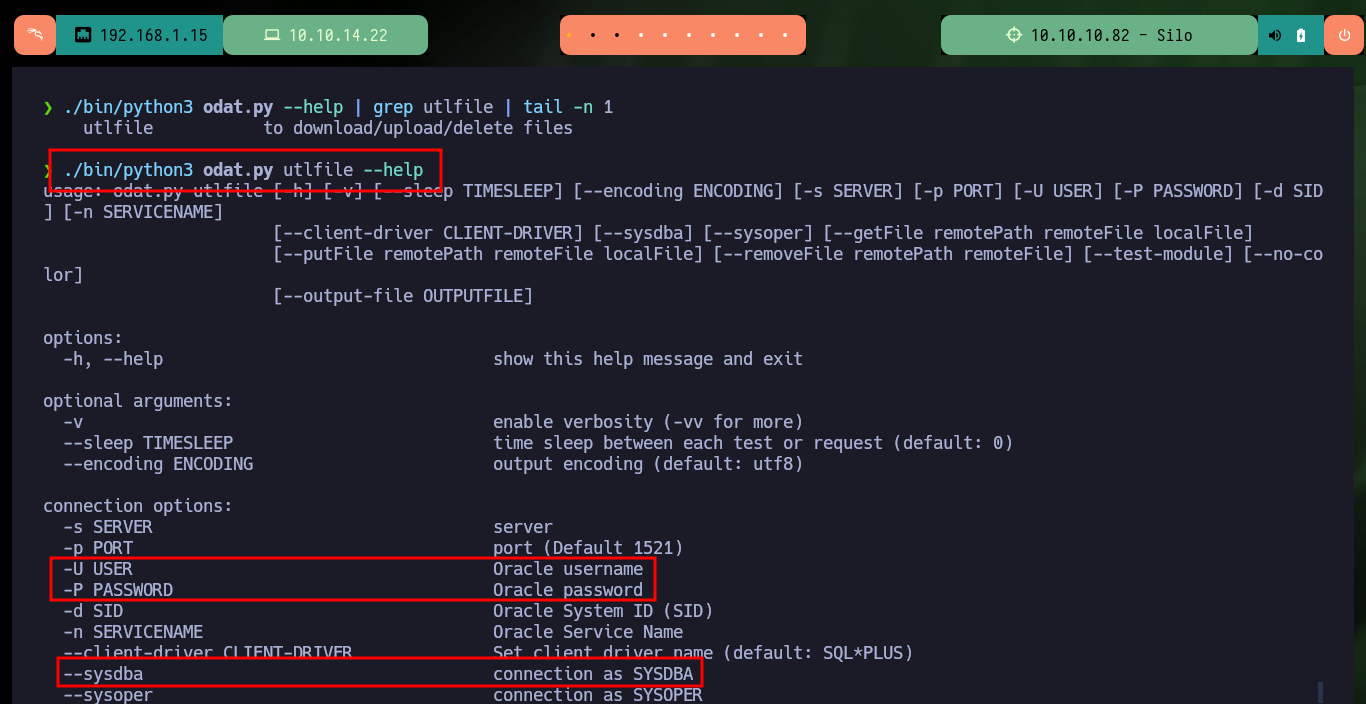Click the laptop icon beside 10.10.14.22
Image resolution: width=1366 pixels, height=704 pixels.
[272, 35]
